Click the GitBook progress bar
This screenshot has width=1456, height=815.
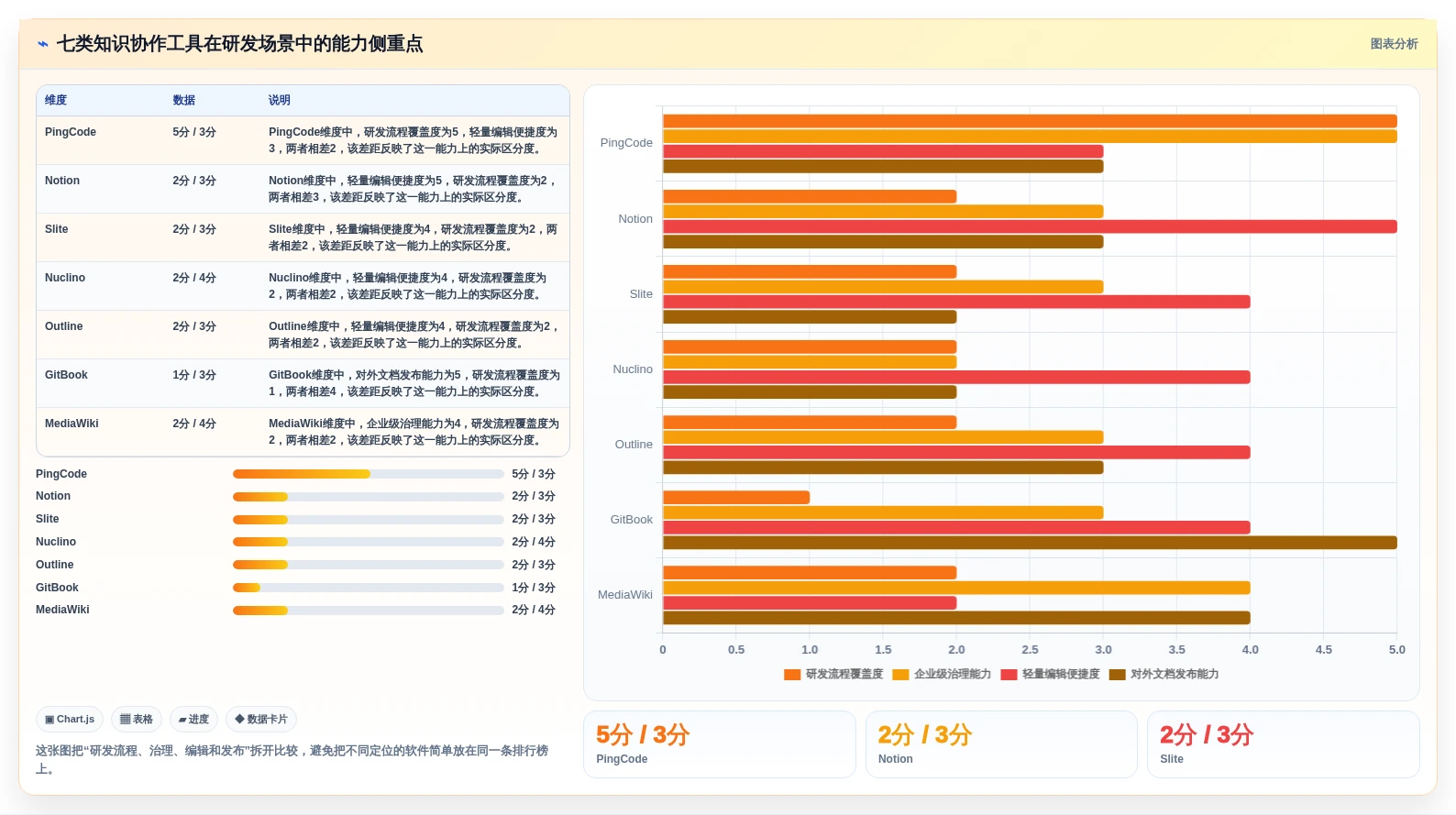click(369, 588)
